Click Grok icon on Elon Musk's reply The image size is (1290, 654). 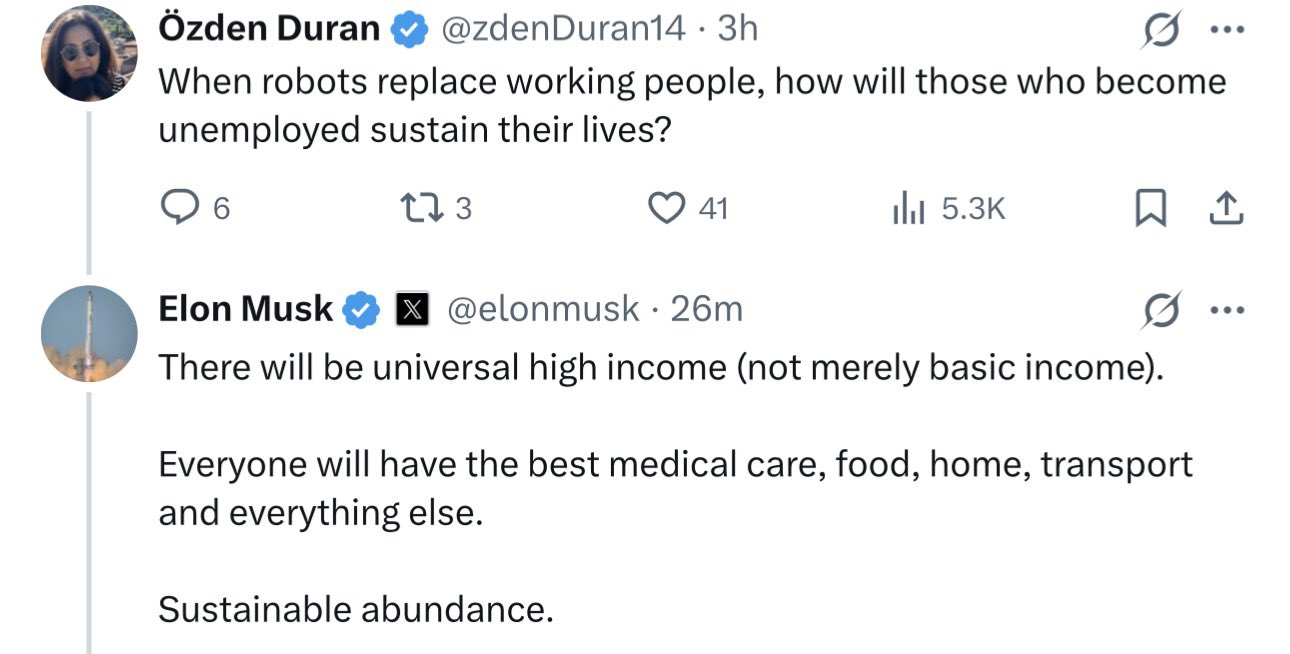[1160, 310]
